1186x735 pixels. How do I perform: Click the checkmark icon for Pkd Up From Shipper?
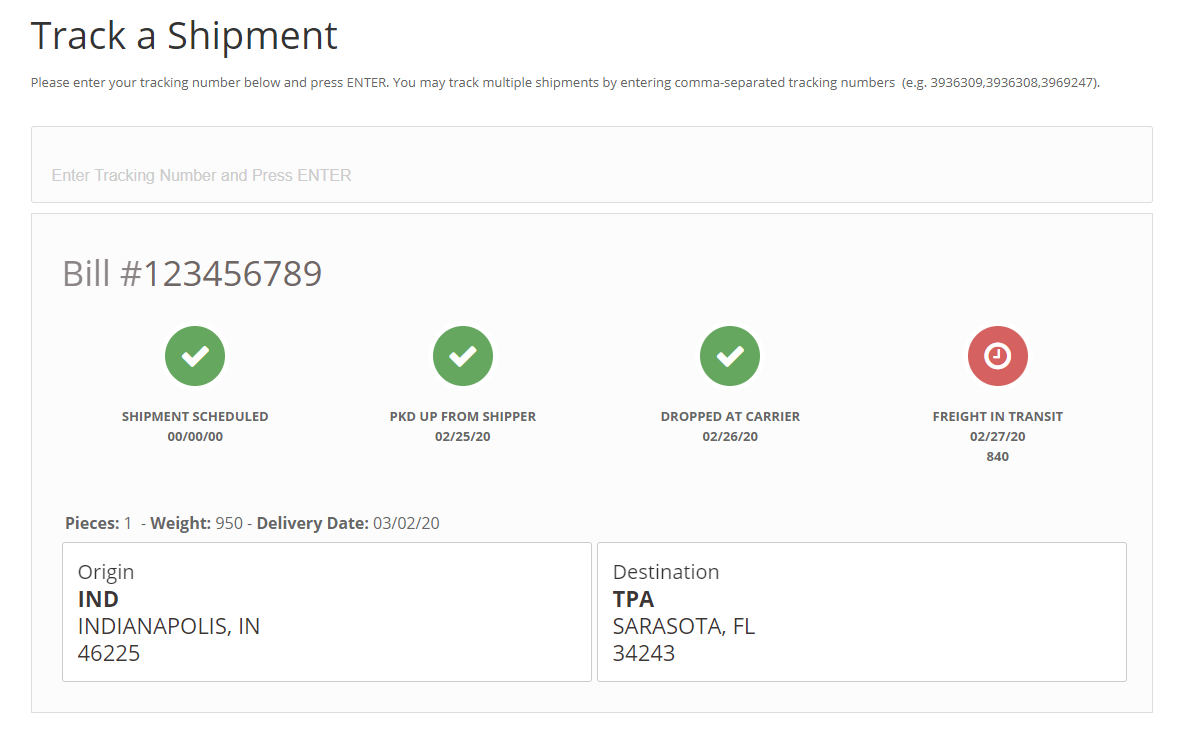463,356
